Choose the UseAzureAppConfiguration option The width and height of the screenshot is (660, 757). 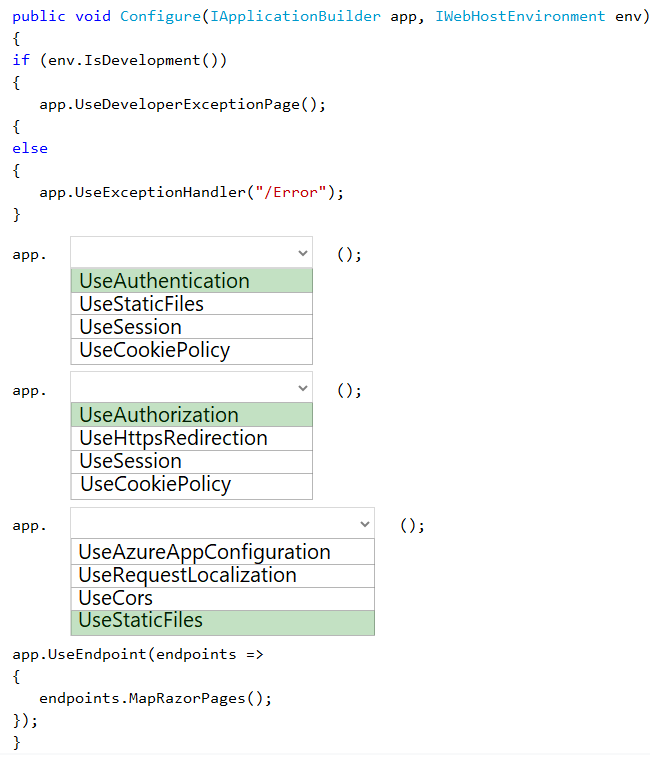[x=223, y=552]
